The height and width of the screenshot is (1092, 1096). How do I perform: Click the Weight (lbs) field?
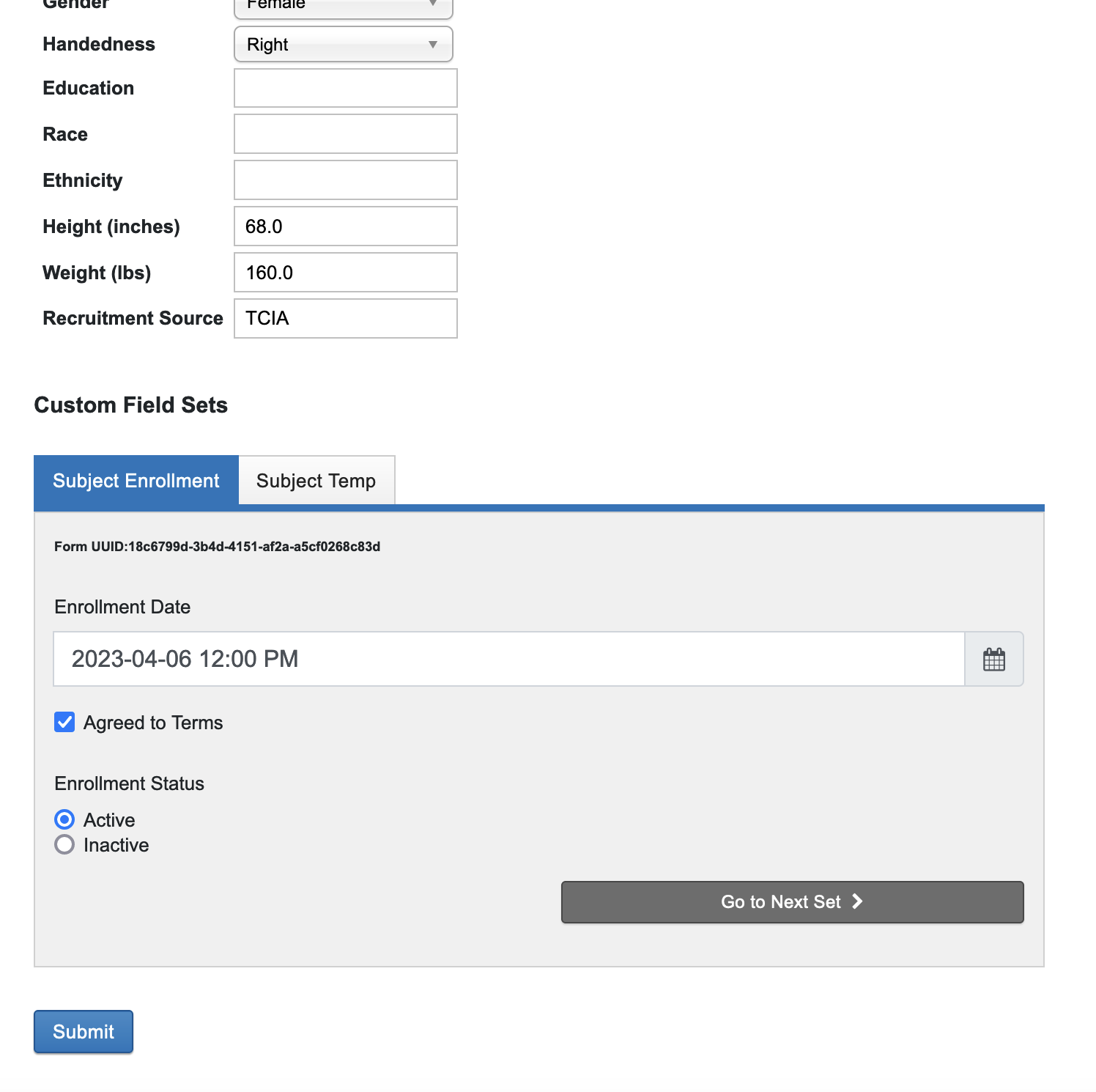pos(345,273)
